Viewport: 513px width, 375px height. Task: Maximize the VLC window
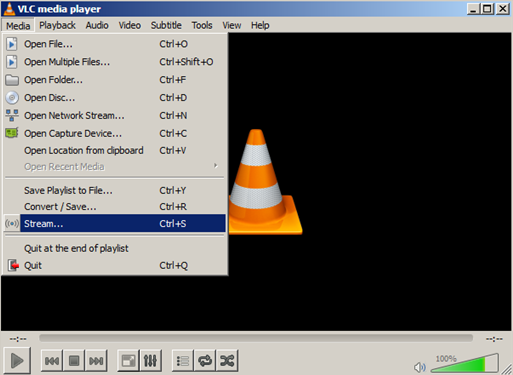(487, 9)
